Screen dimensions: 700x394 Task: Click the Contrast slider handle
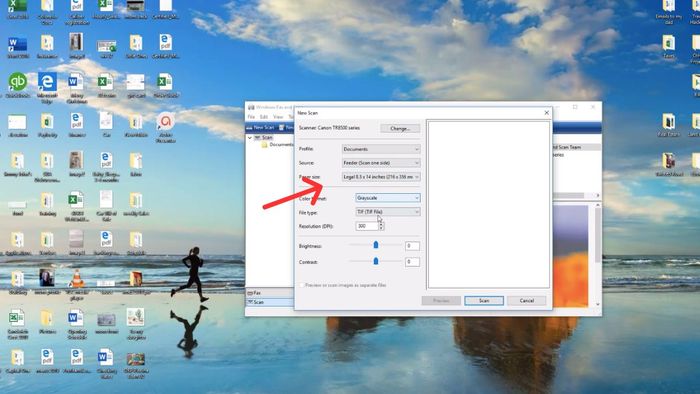tap(376, 261)
